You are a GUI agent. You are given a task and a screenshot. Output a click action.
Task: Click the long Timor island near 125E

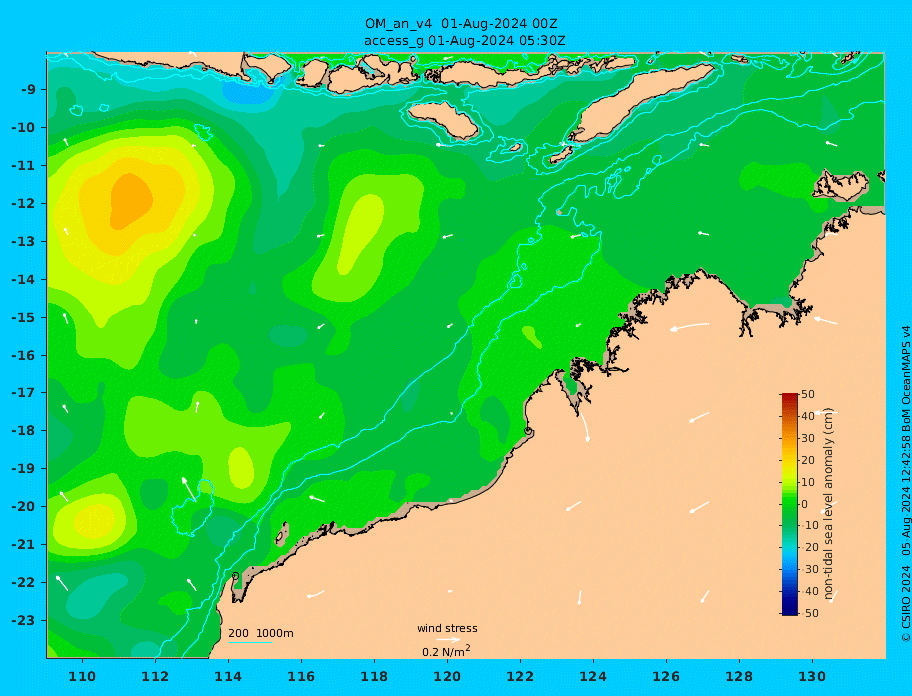tap(640, 102)
